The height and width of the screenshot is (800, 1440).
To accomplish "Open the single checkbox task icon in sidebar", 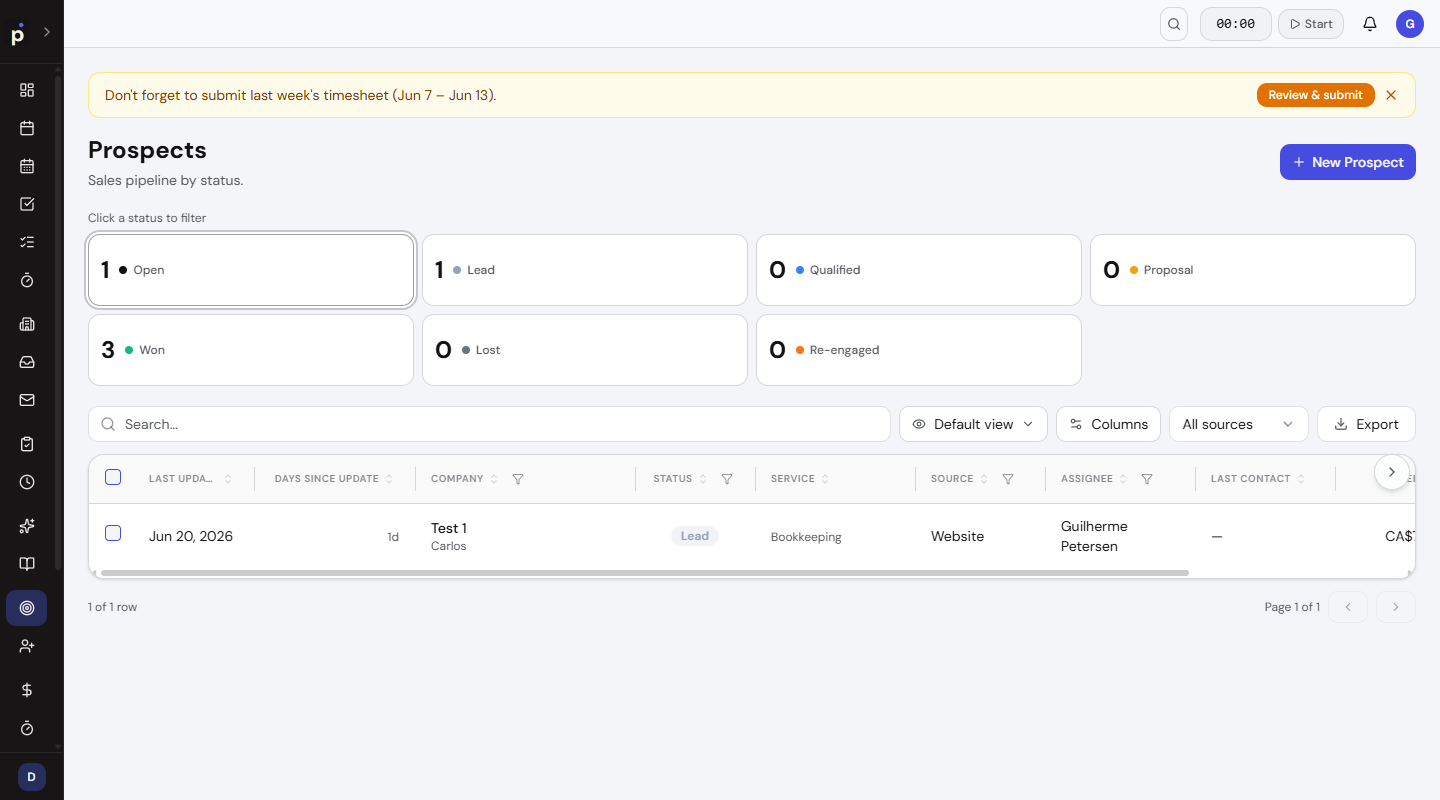I will 27,204.
